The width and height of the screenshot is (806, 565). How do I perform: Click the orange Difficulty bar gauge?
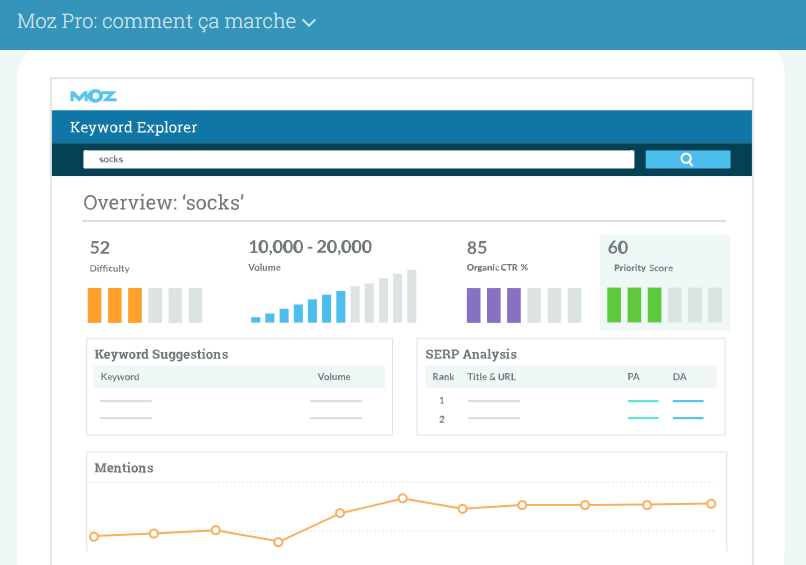pyautogui.click(x=145, y=305)
